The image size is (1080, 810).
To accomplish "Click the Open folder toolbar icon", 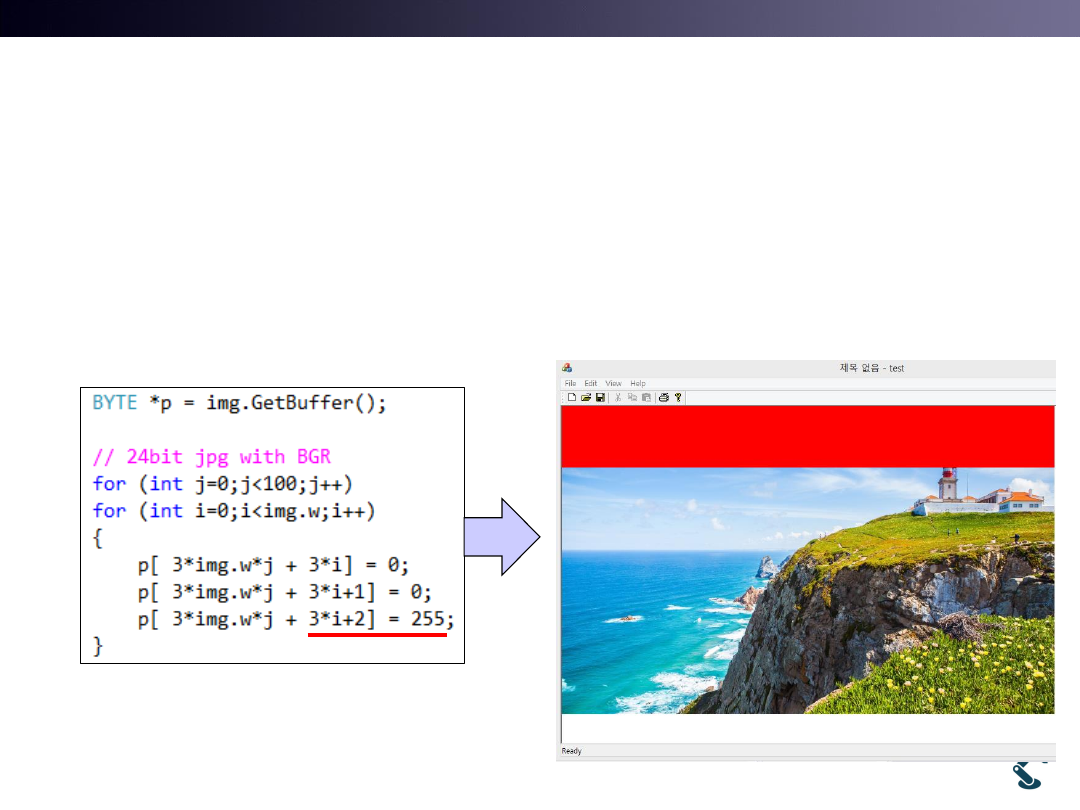I will pyautogui.click(x=586, y=397).
